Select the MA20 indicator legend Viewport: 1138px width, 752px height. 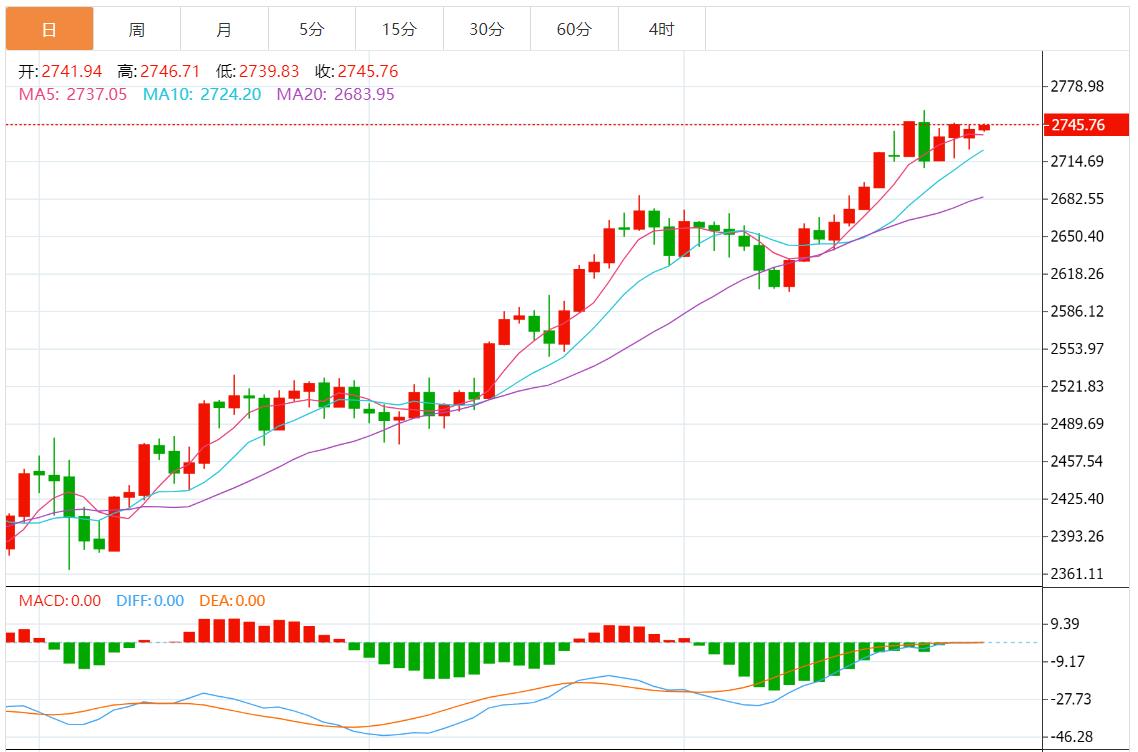[x=335, y=94]
